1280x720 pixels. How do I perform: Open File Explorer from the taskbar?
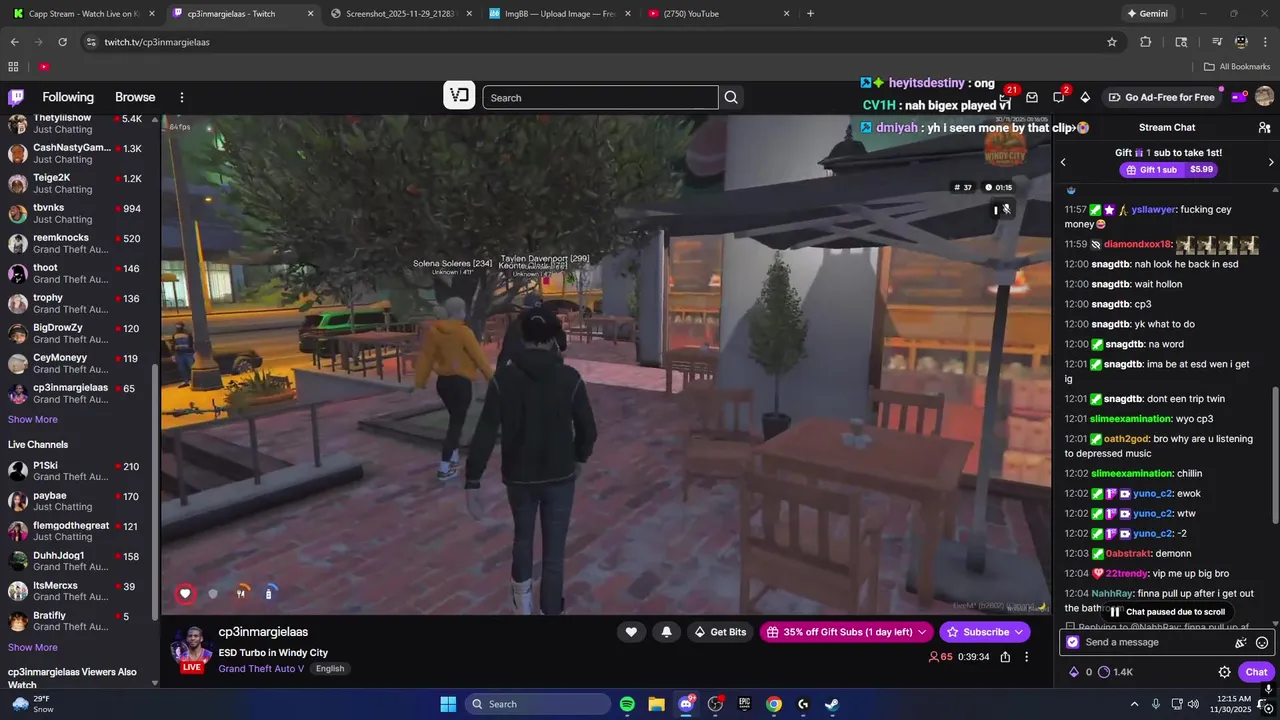[656, 704]
